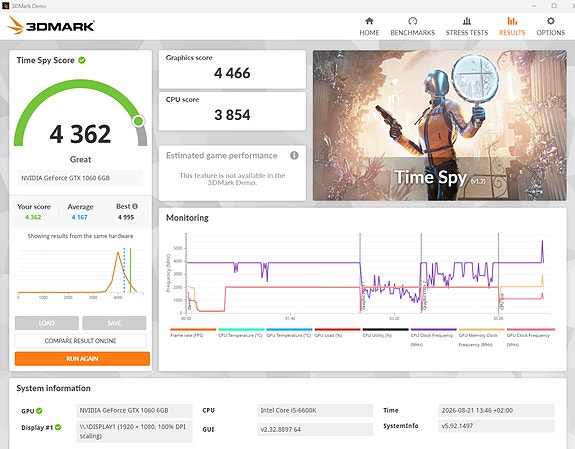Click the green checkmark next to GPU
The height and width of the screenshot is (449, 575).
39,411
